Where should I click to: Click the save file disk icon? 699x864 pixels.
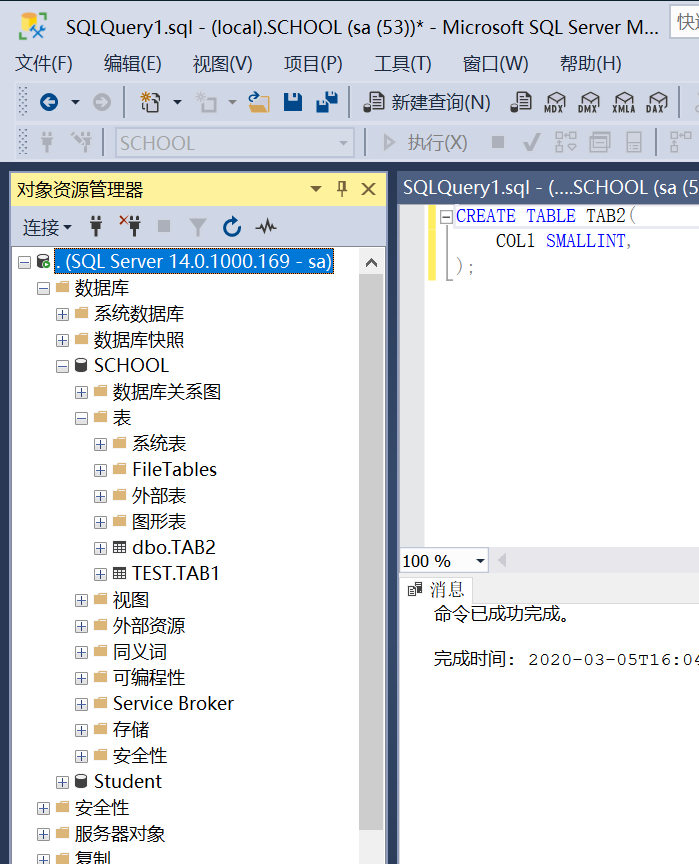(292, 102)
